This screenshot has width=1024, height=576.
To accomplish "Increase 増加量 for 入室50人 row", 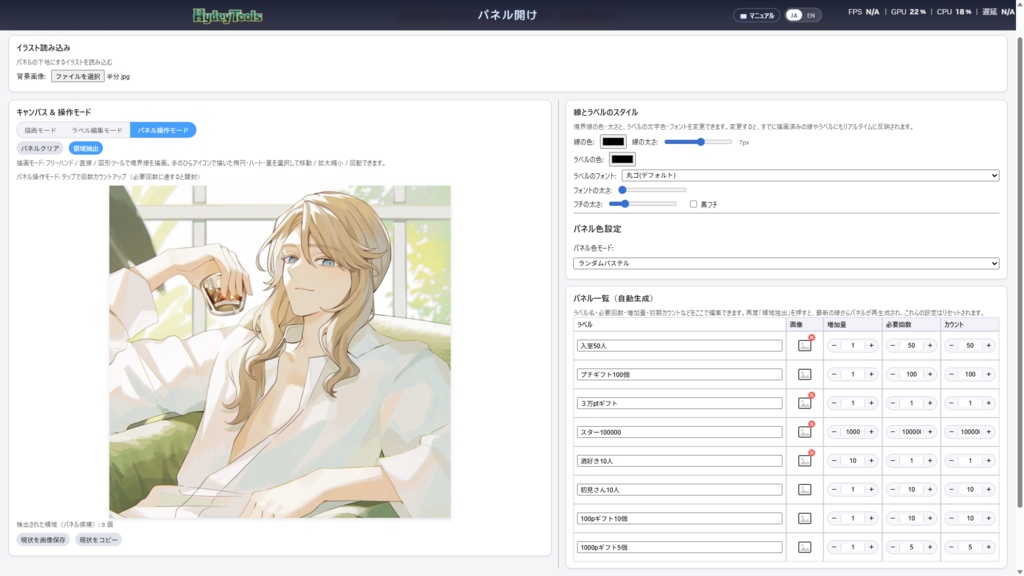I will click(x=871, y=345).
